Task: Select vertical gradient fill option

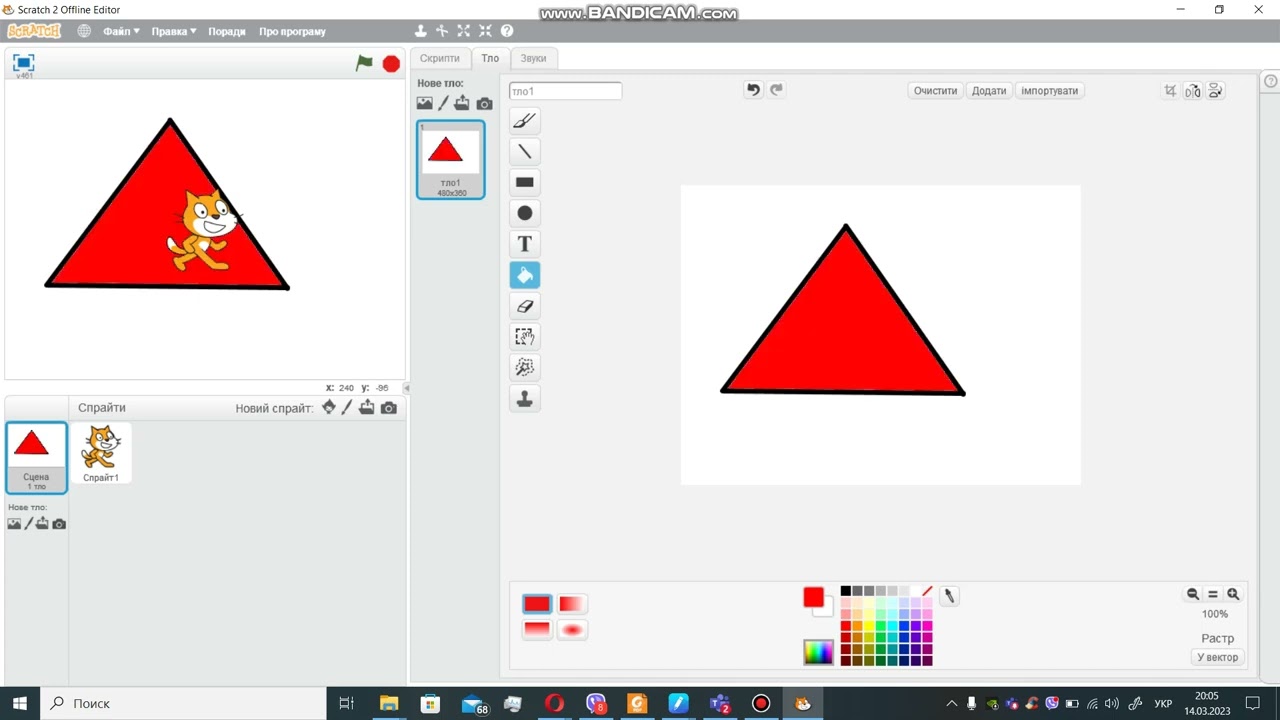Action: pyautogui.click(x=537, y=630)
